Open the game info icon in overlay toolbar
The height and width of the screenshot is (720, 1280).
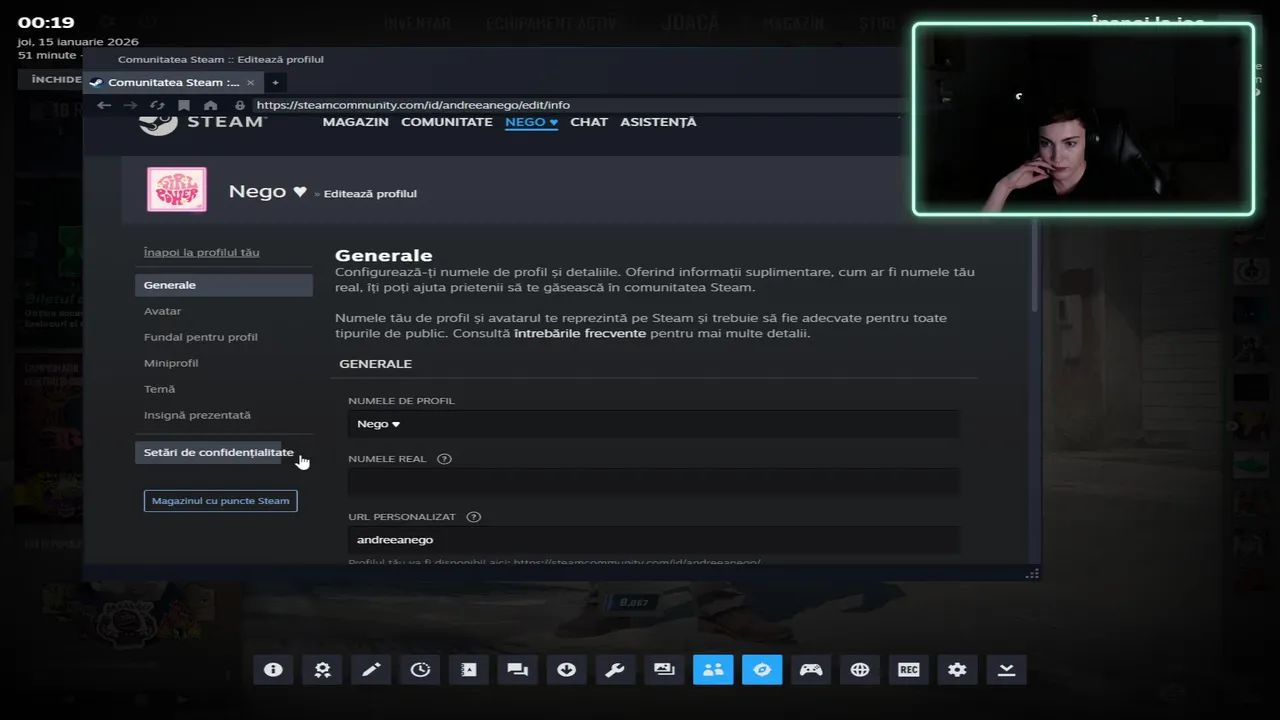click(273, 670)
